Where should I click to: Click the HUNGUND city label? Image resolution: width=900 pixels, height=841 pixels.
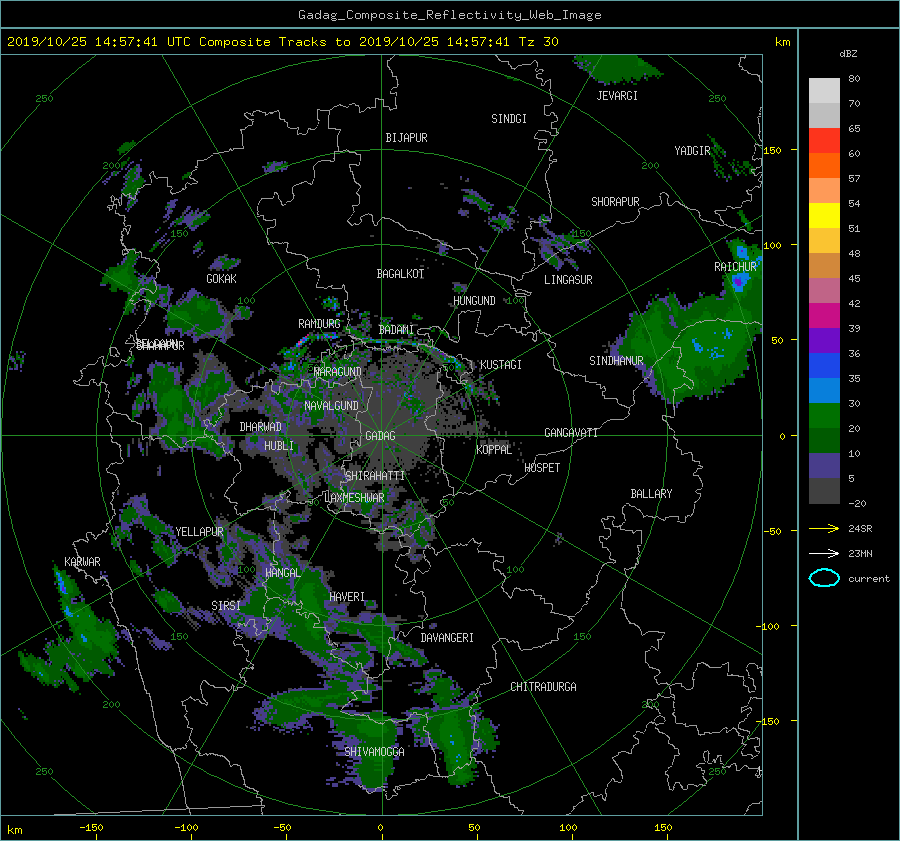pyautogui.click(x=474, y=301)
